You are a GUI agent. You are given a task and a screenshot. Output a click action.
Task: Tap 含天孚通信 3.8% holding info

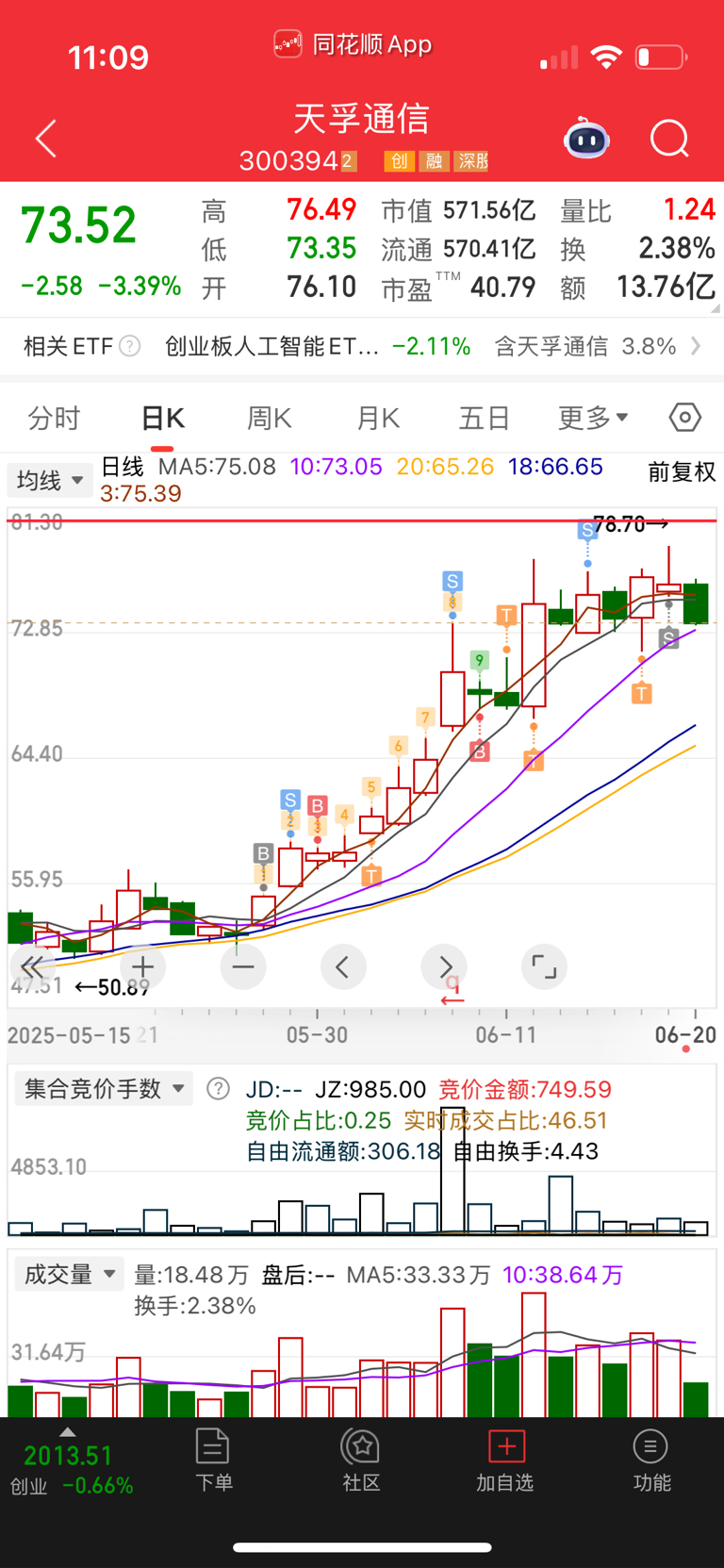pyautogui.click(x=585, y=346)
